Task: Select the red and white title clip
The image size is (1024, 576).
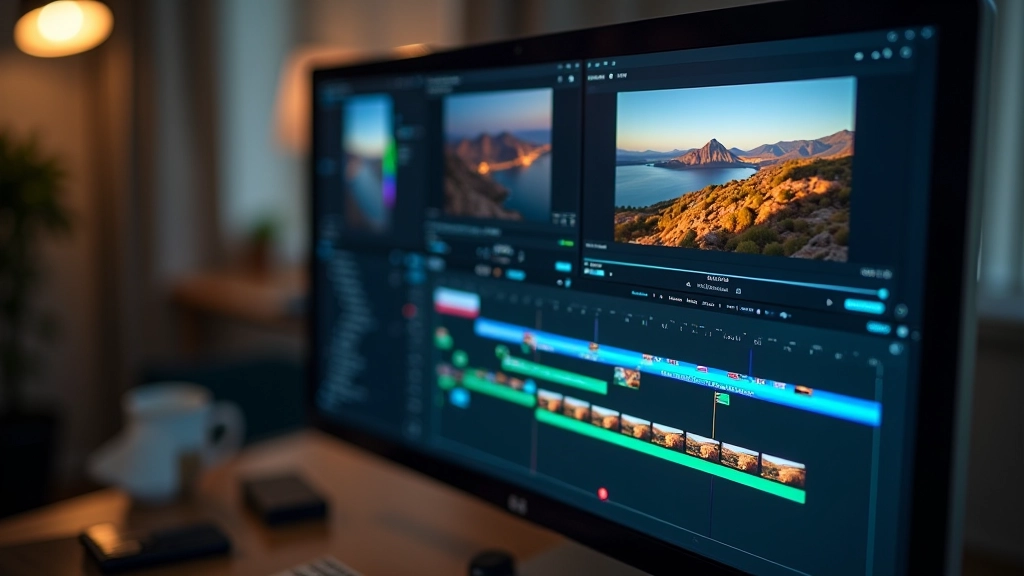Action: click(457, 303)
